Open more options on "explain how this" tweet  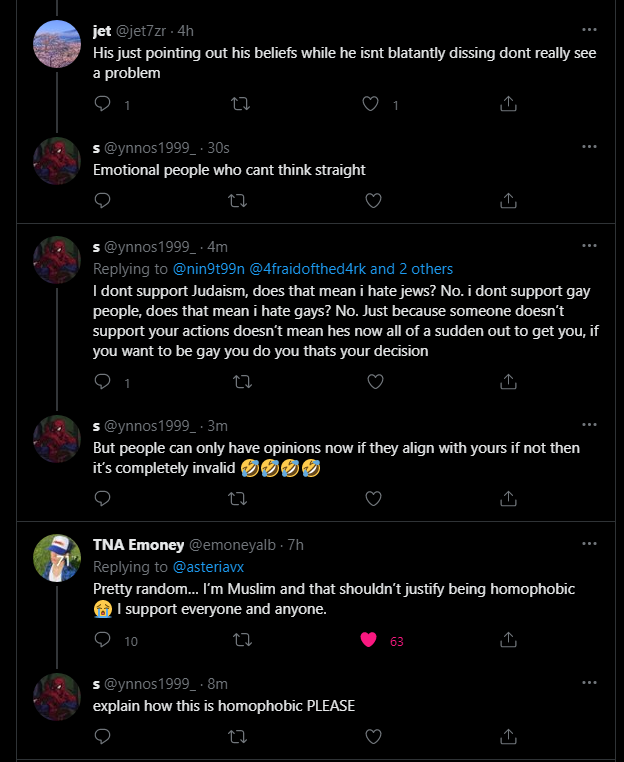point(589,684)
